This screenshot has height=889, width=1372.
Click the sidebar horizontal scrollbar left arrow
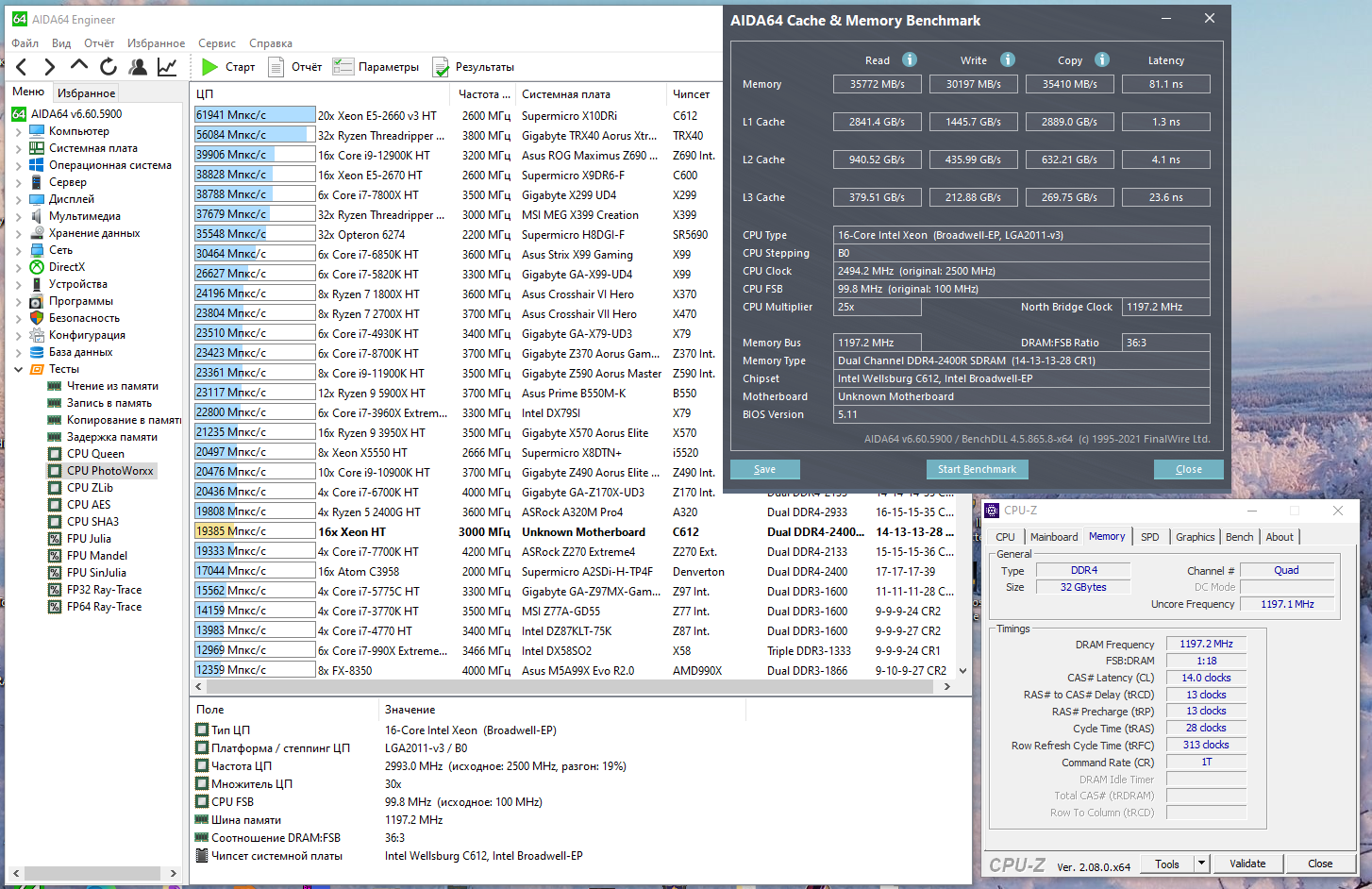click(15, 874)
